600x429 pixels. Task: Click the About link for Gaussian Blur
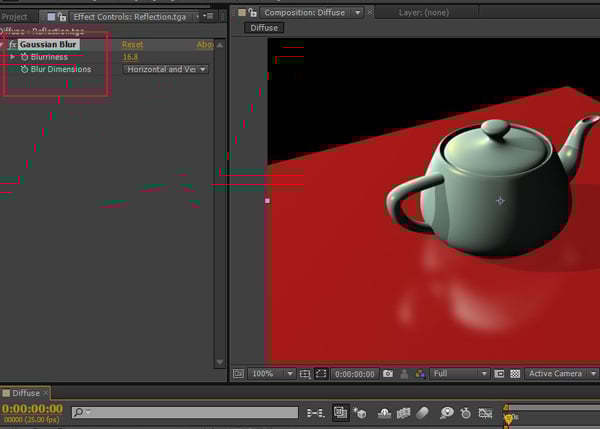205,44
